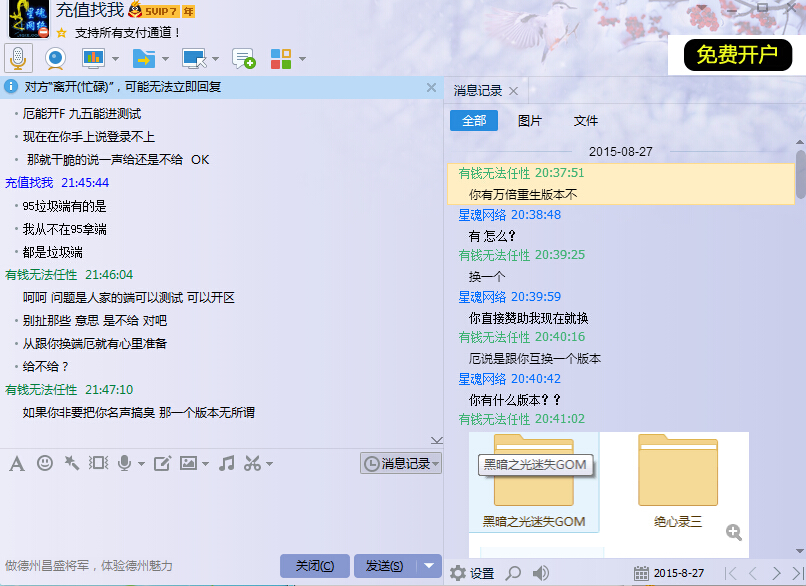The height and width of the screenshot is (586, 806).
Task: Start a voice call with microphone icon
Action: [18, 58]
